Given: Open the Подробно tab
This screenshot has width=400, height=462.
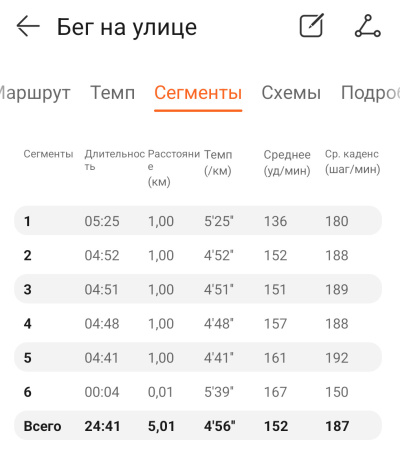Looking at the screenshot, I should pyautogui.click(x=370, y=93).
